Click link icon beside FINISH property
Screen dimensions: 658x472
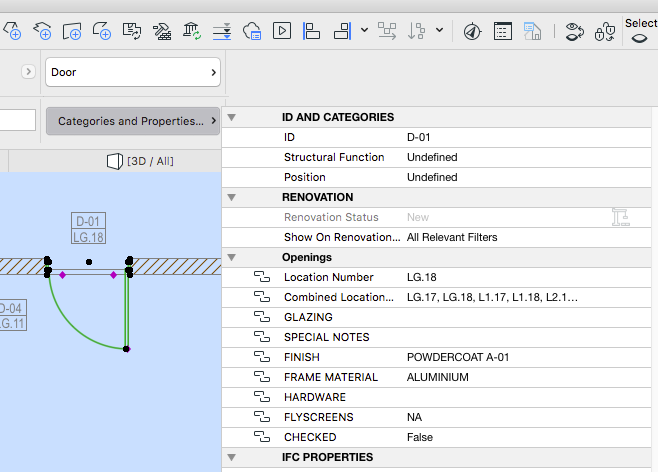(262, 357)
